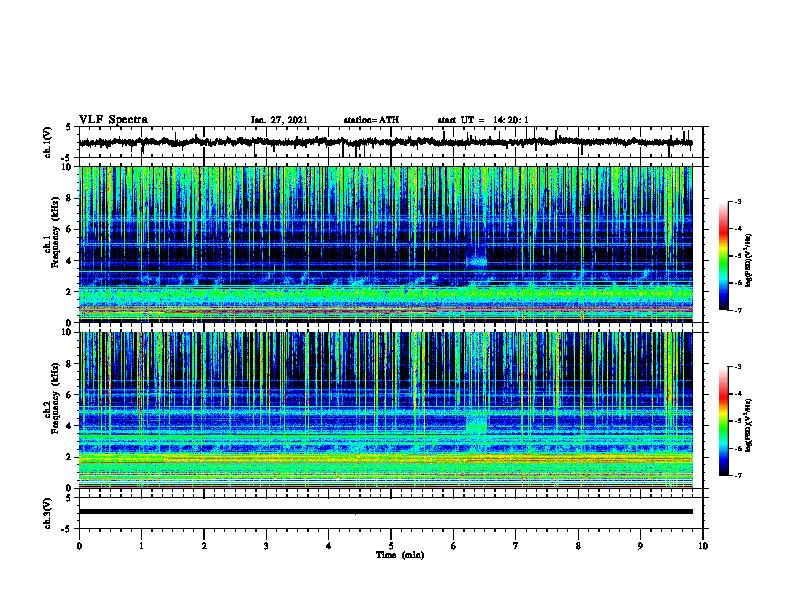Click the ch.2 spectrogram color scale bar

(x=723, y=421)
